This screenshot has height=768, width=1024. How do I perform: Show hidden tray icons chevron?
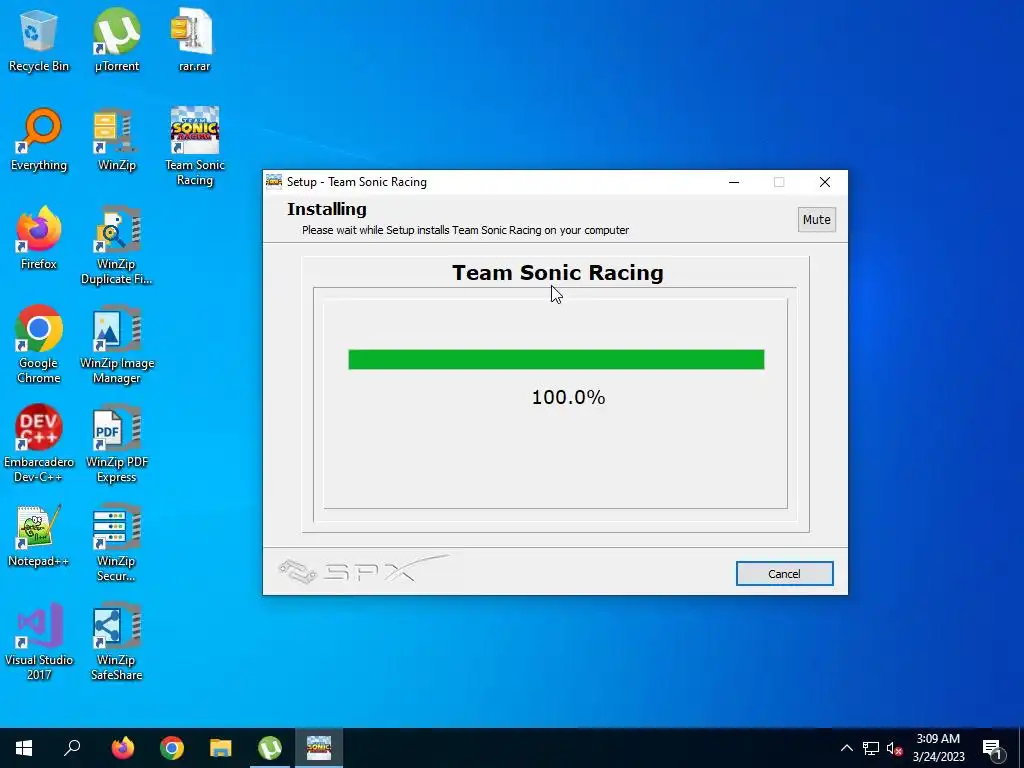coord(846,748)
